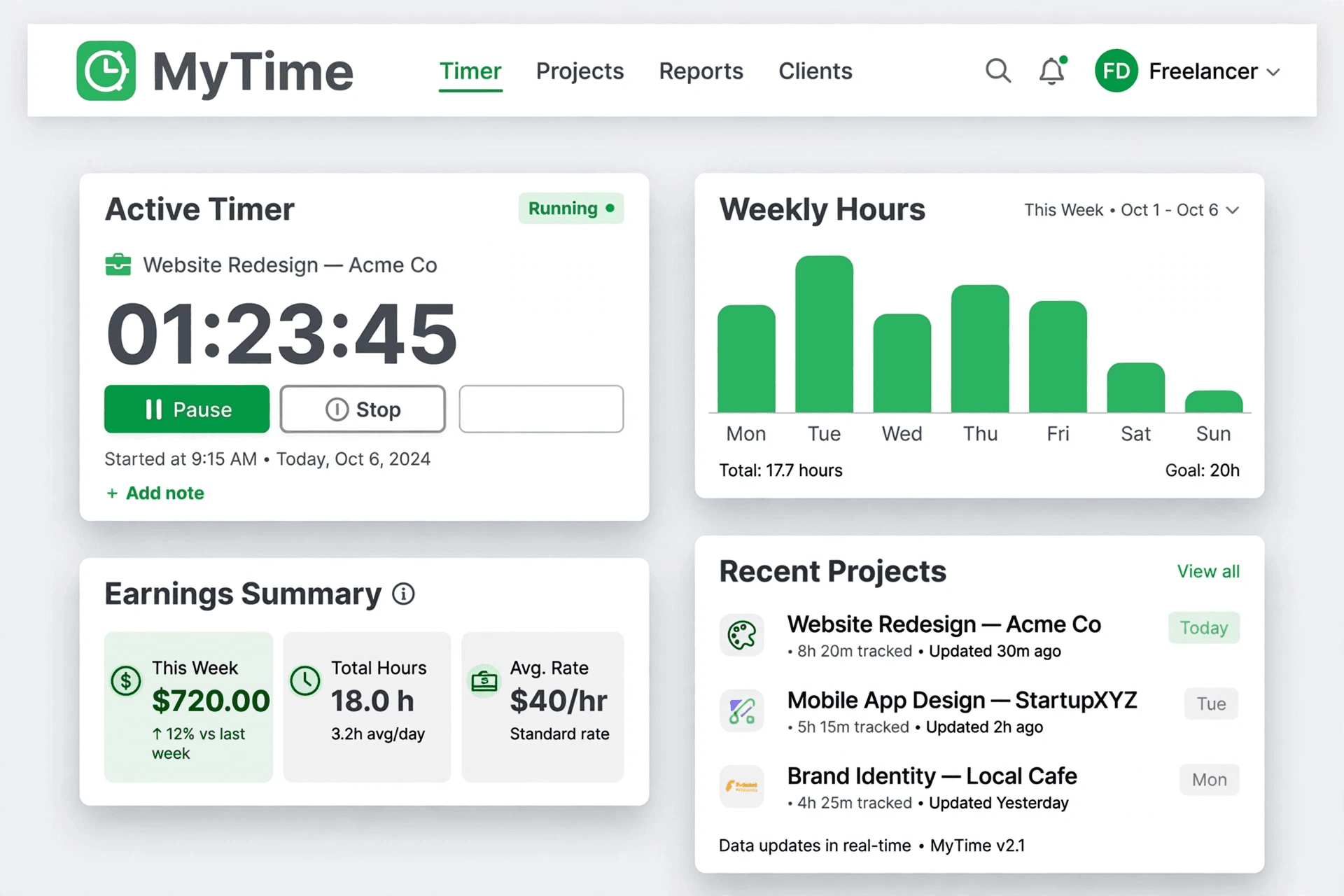Viewport: 1344px width, 896px height.
Task: Open notifications via the bell icon
Action: pos(1052,71)
